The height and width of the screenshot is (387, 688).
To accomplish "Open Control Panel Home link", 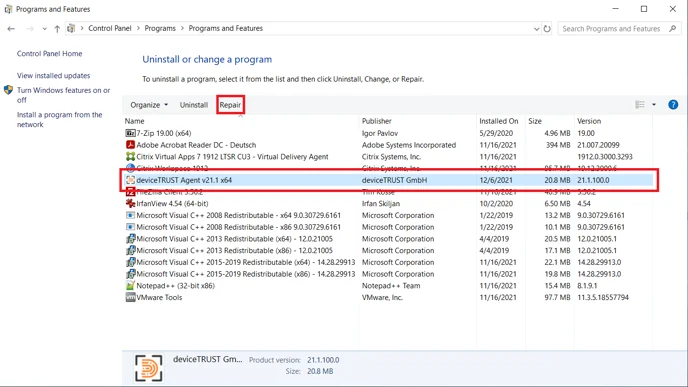I will pos(50,54).
